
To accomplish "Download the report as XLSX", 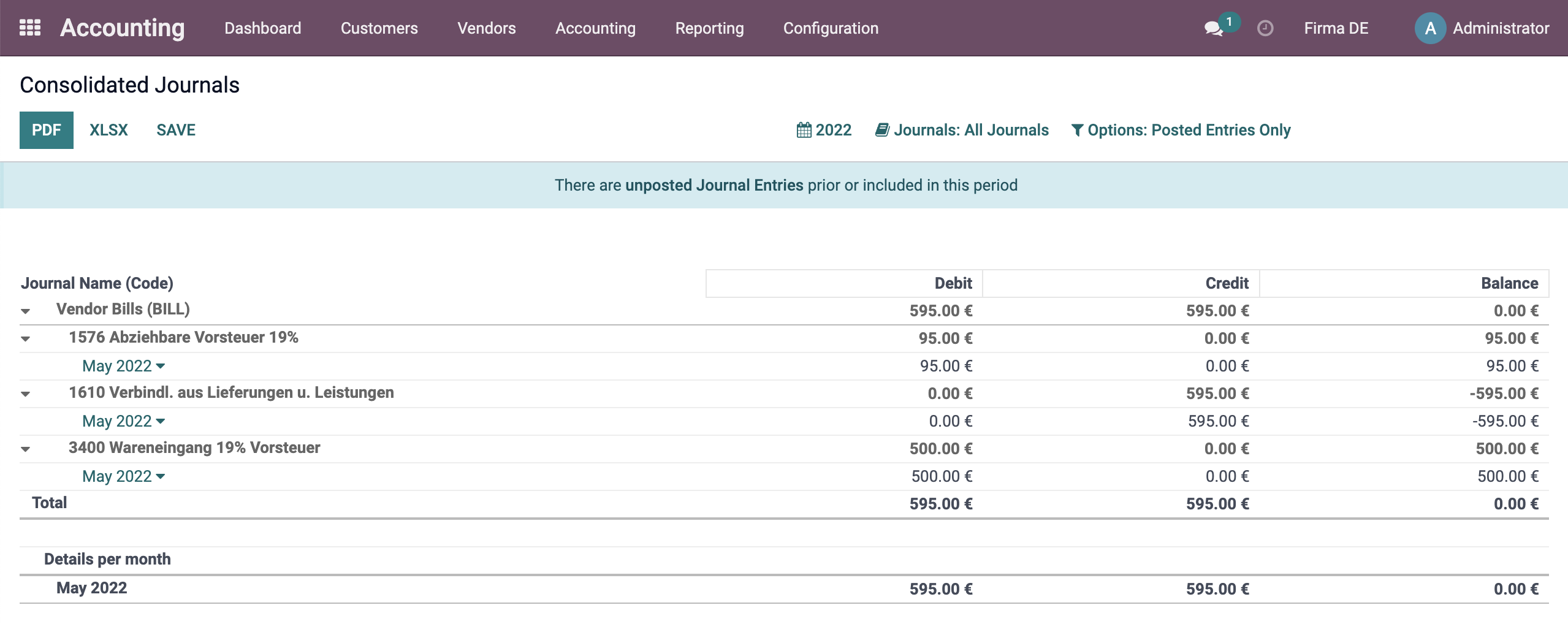I will coord(108,130).
